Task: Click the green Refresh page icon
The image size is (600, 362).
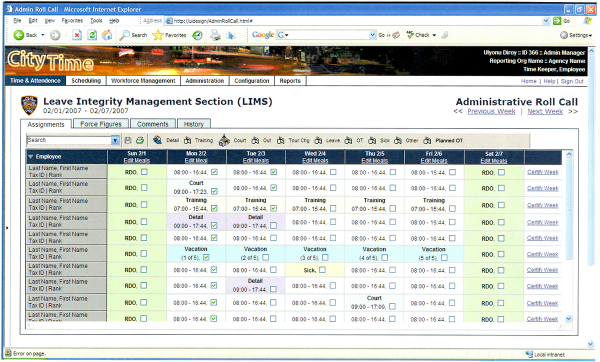Action: 92,35
